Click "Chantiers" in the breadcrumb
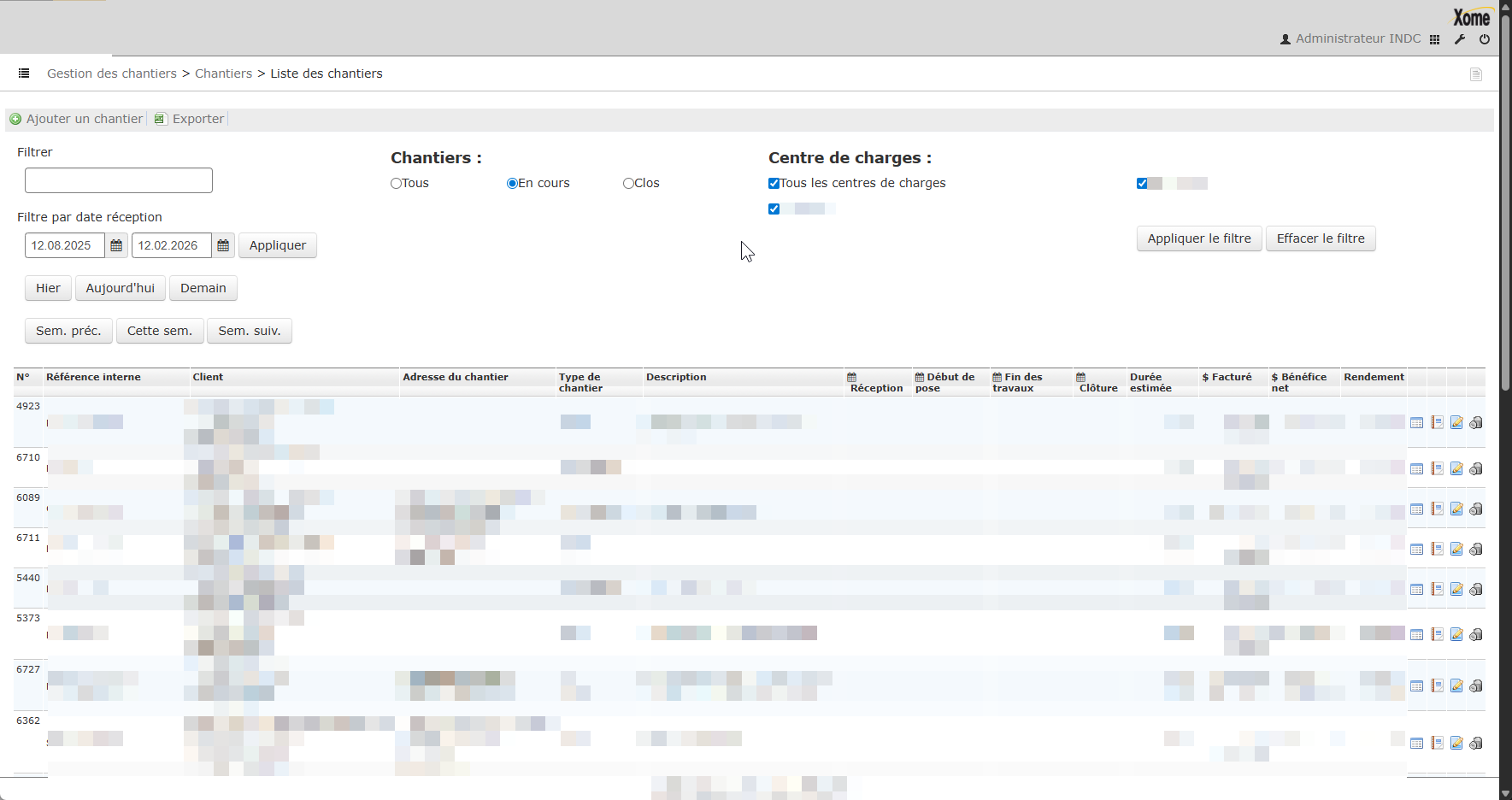This screenshot has height=800, width=1512. click(x=223, y=74)
